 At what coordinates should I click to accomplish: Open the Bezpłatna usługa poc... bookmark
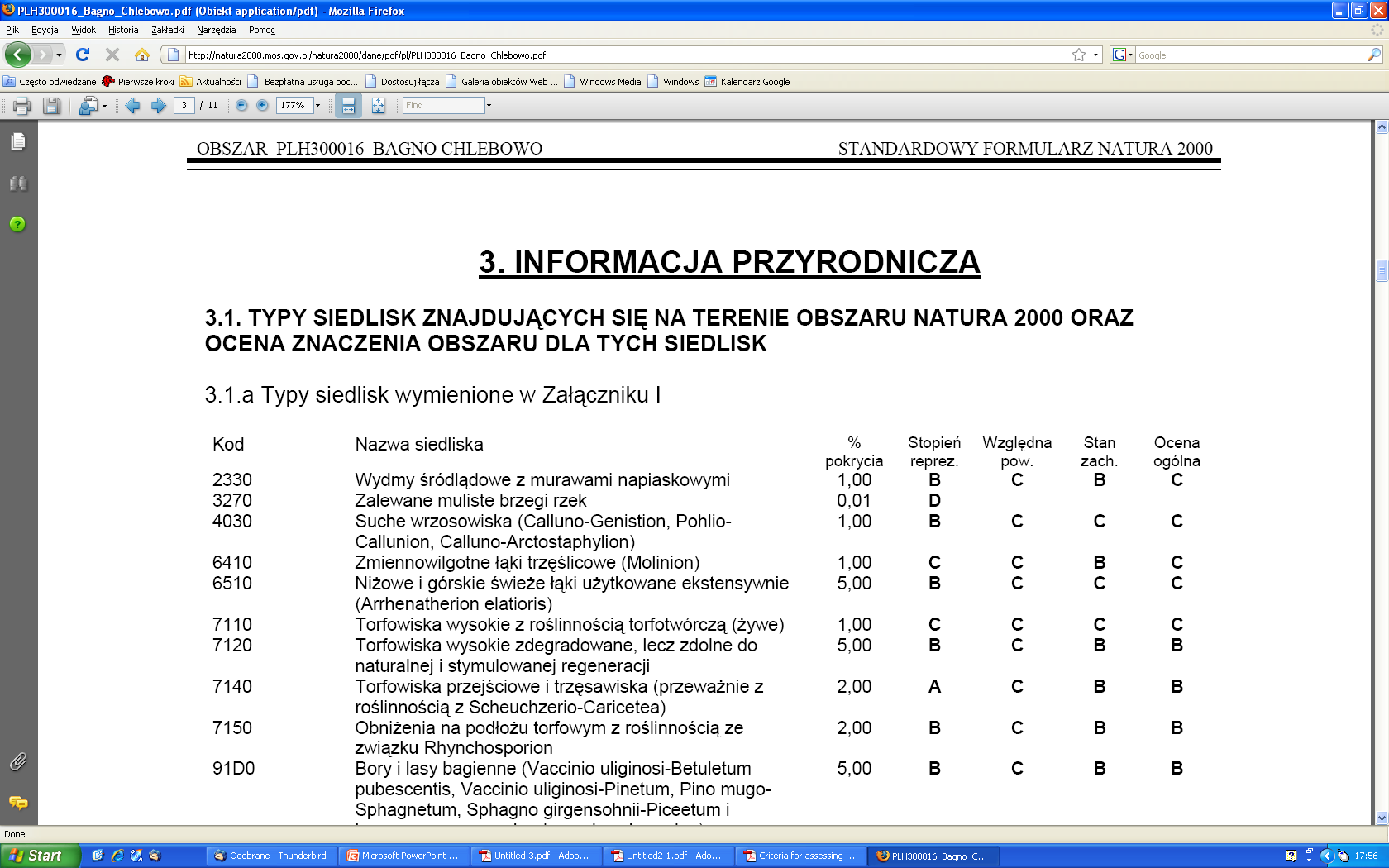click(x=303, y=82)
